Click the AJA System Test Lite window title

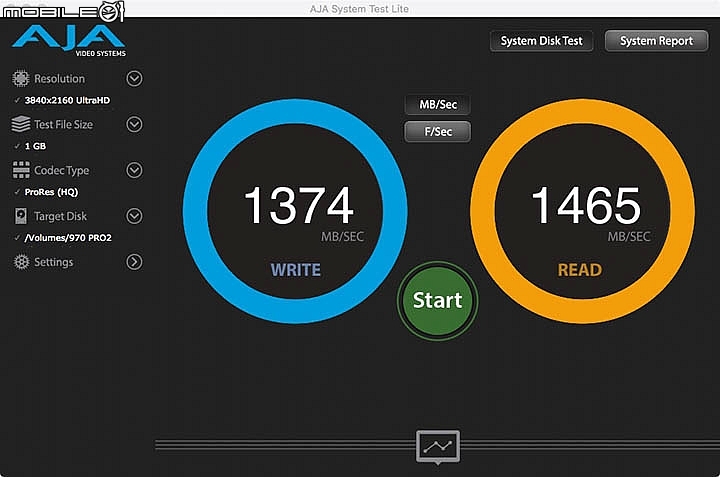[359, 9]
